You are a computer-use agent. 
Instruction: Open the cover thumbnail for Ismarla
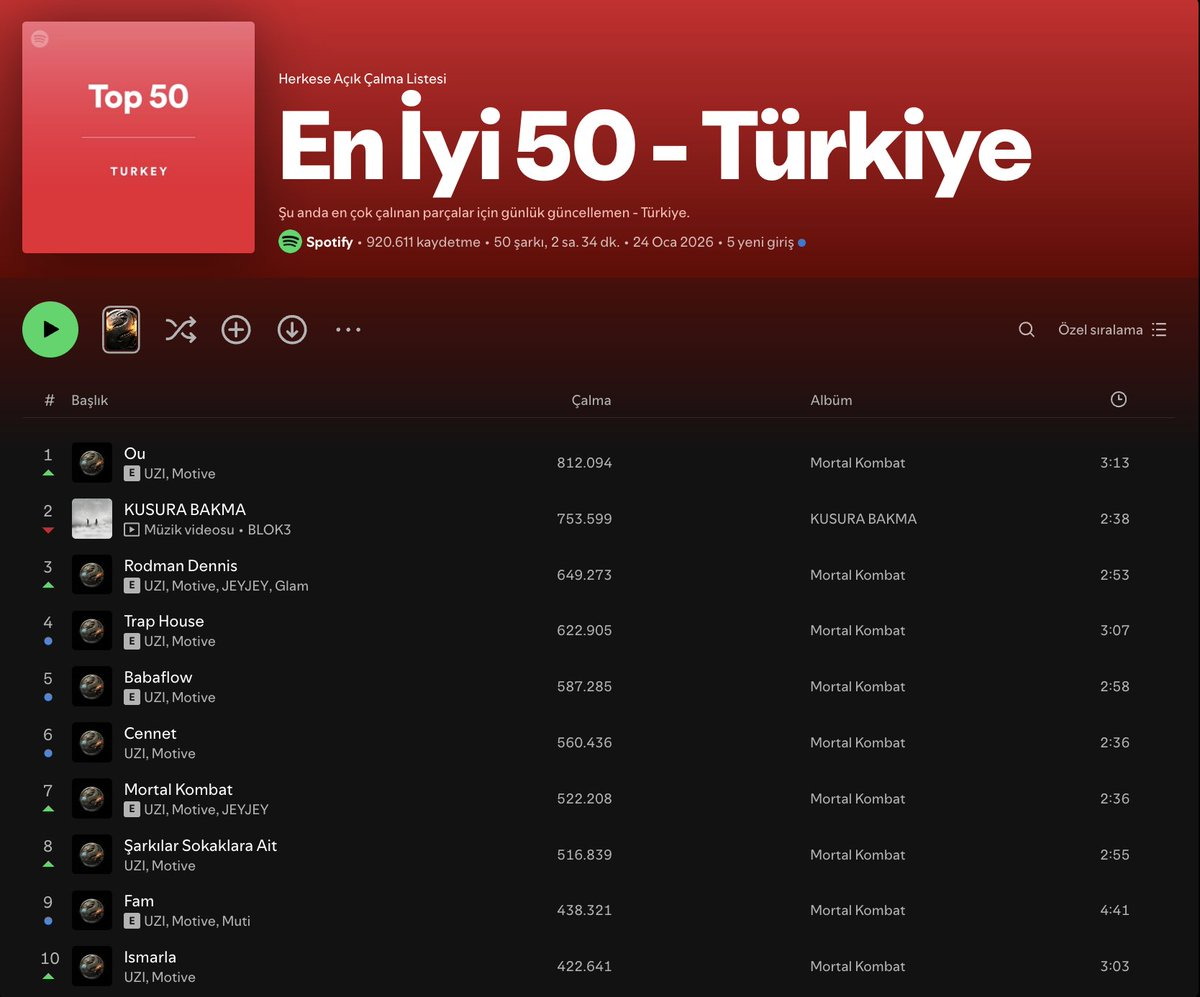(x=92, y=967)
